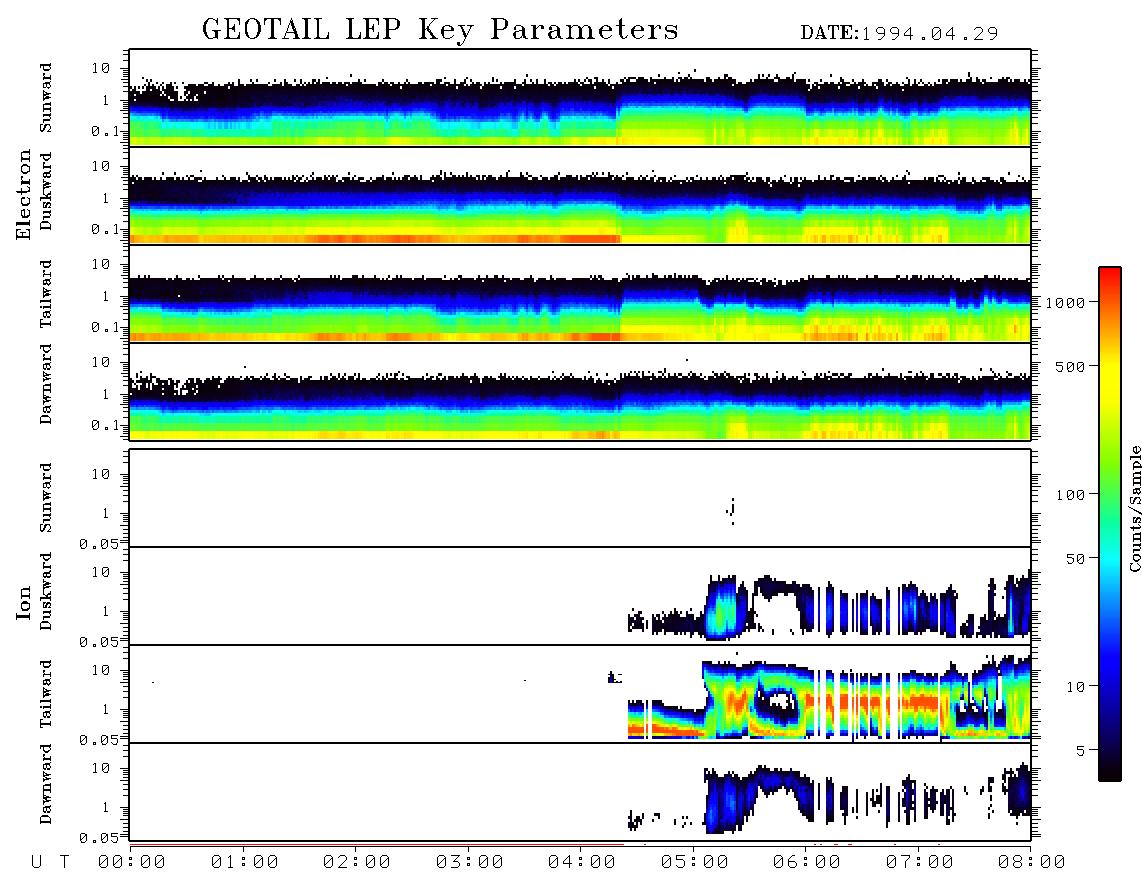Click the 100 colorbar scale value

coord(1071,495)
